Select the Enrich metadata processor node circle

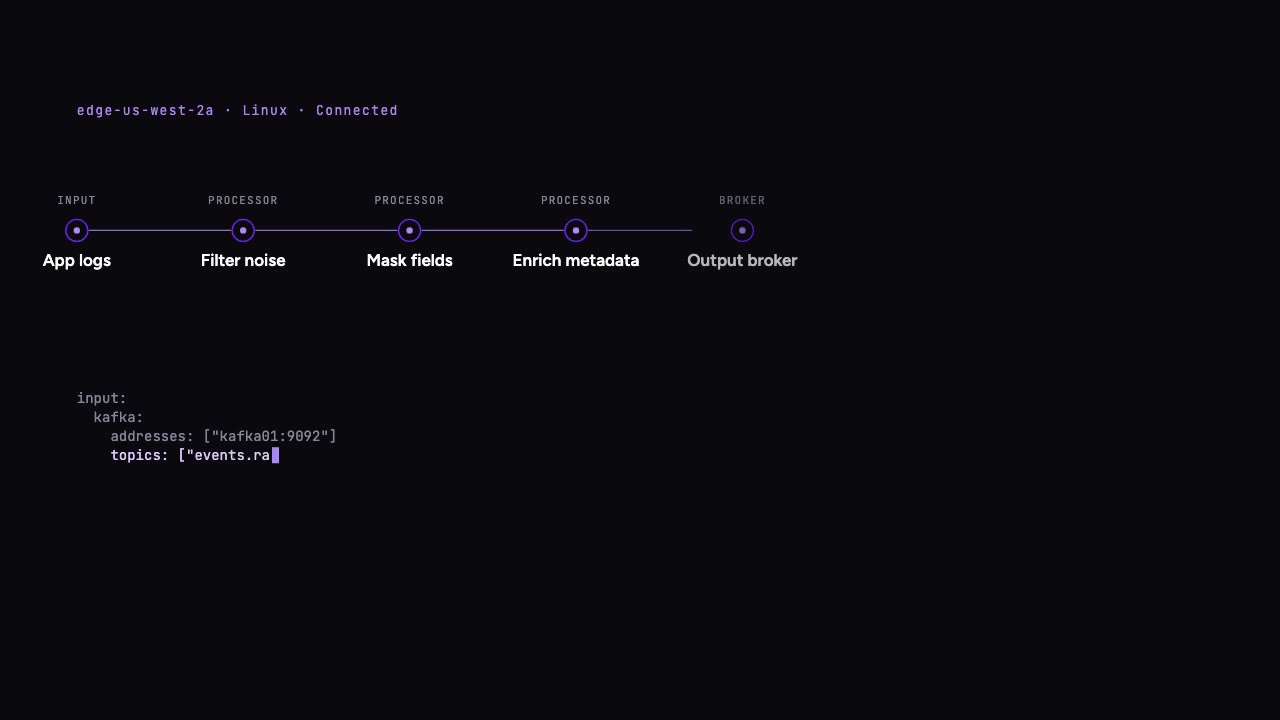coord(576,231)
